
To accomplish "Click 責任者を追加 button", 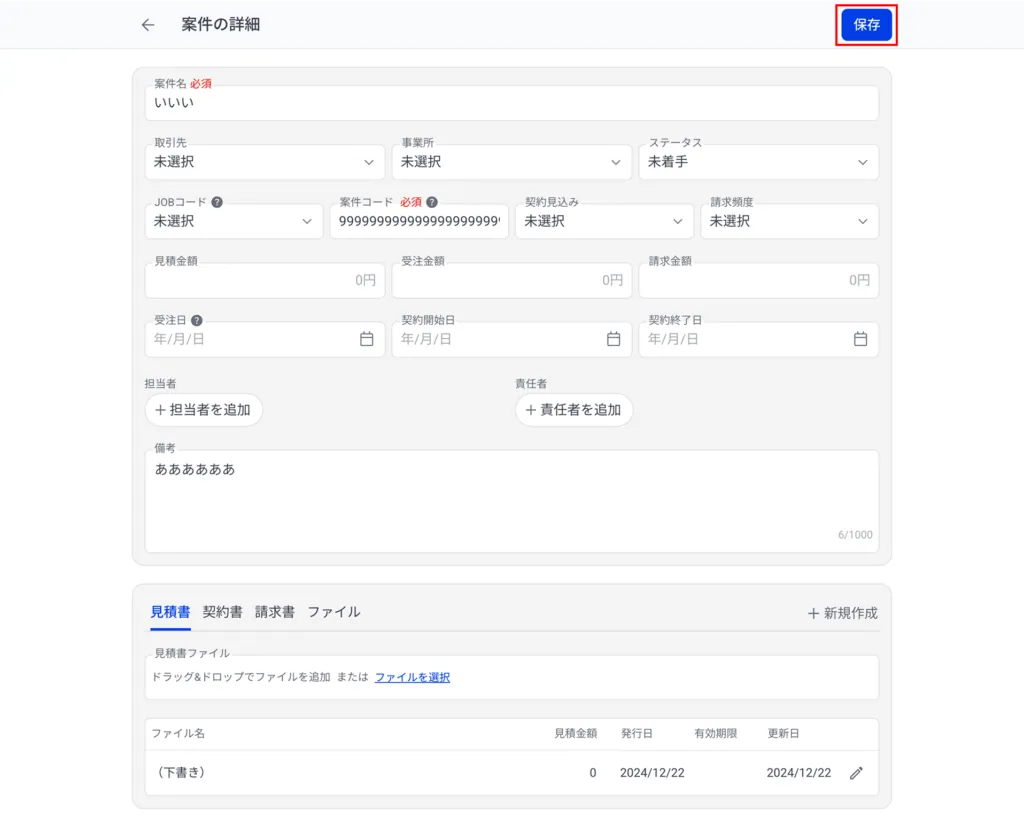I will pyautogui.click(x=573, y=410).
